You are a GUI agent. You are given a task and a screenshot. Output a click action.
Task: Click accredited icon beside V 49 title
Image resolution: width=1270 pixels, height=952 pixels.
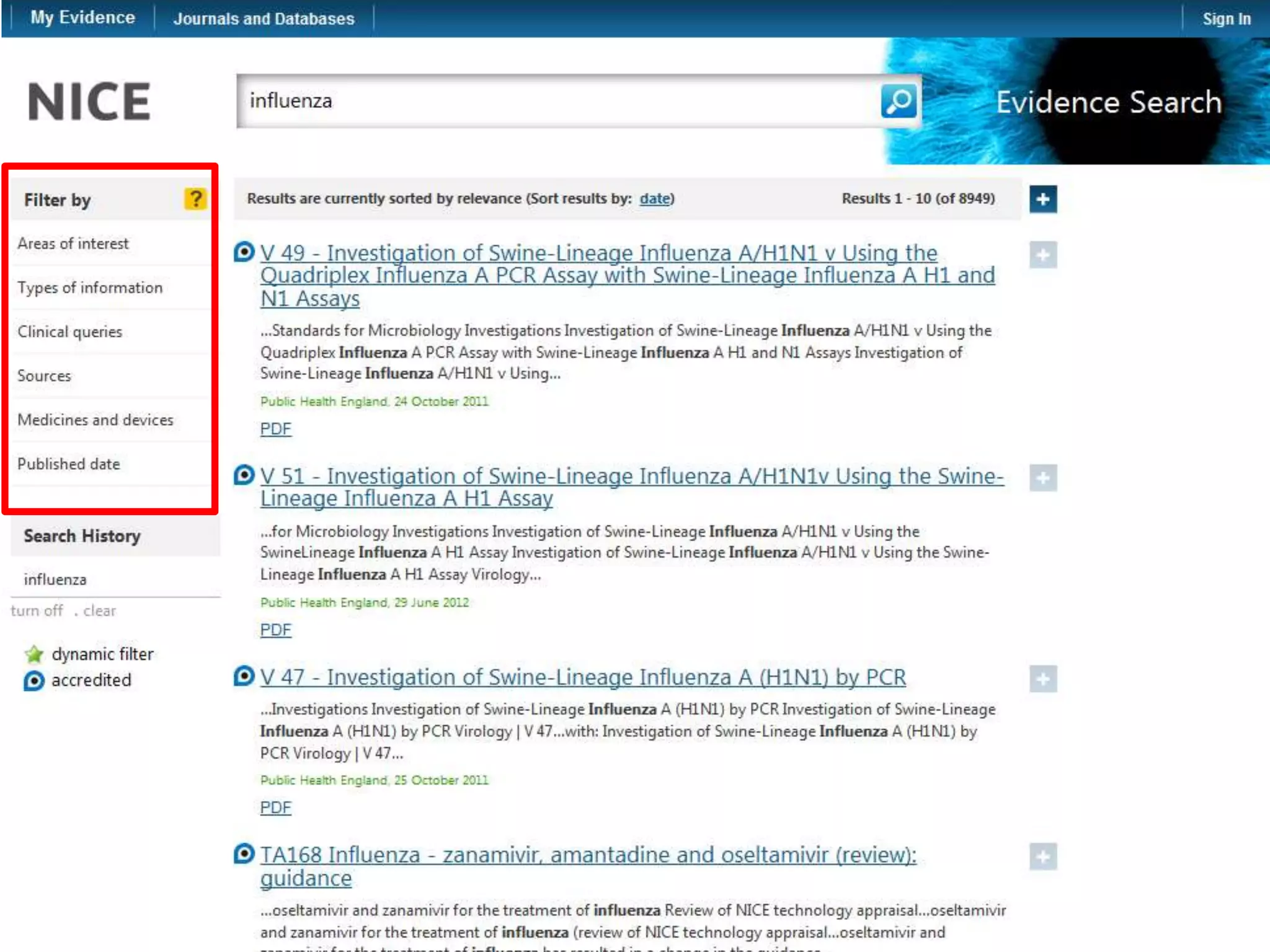(244, 252)
